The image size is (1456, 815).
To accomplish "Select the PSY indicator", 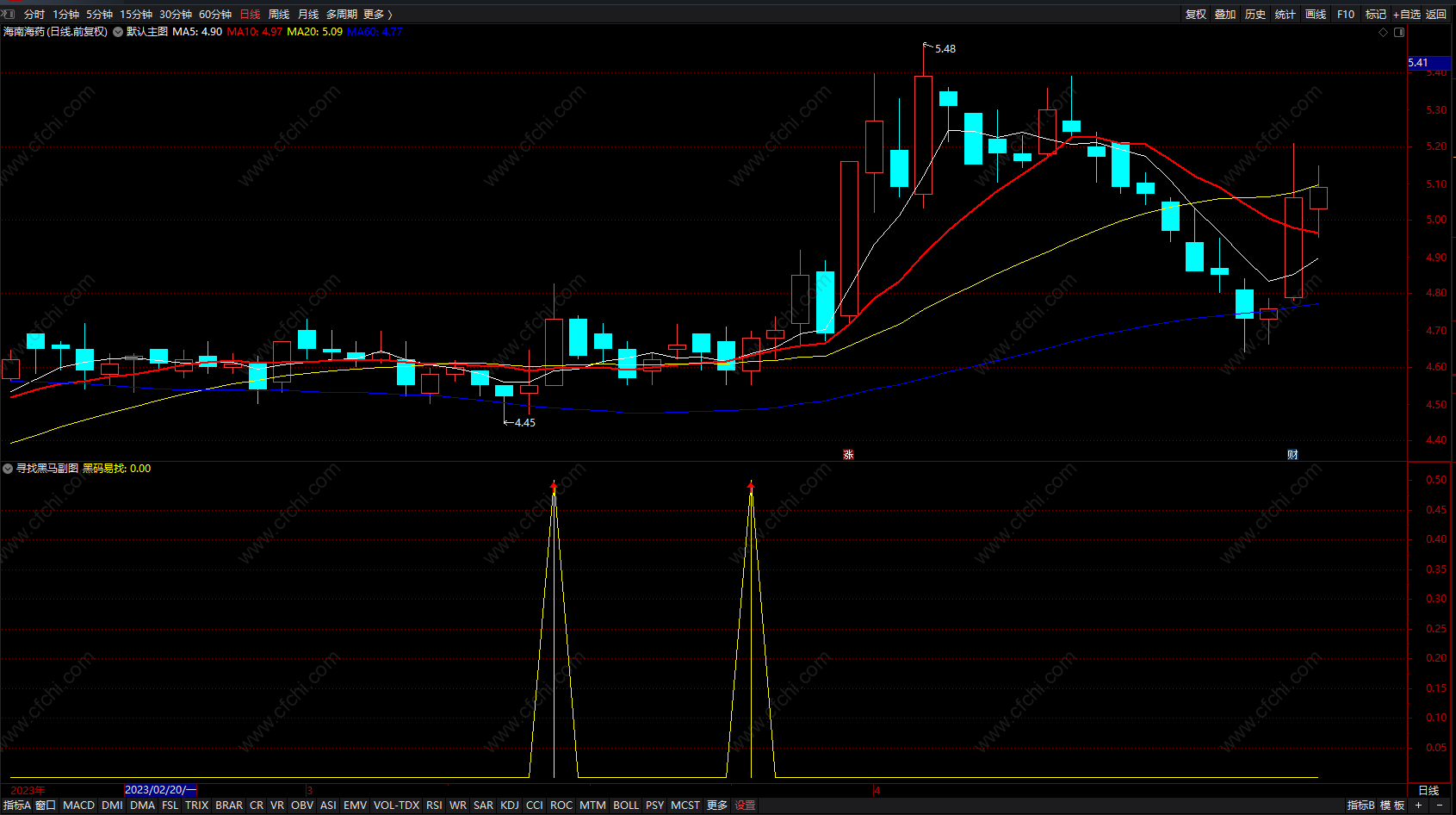I will [x=654, y=806].
